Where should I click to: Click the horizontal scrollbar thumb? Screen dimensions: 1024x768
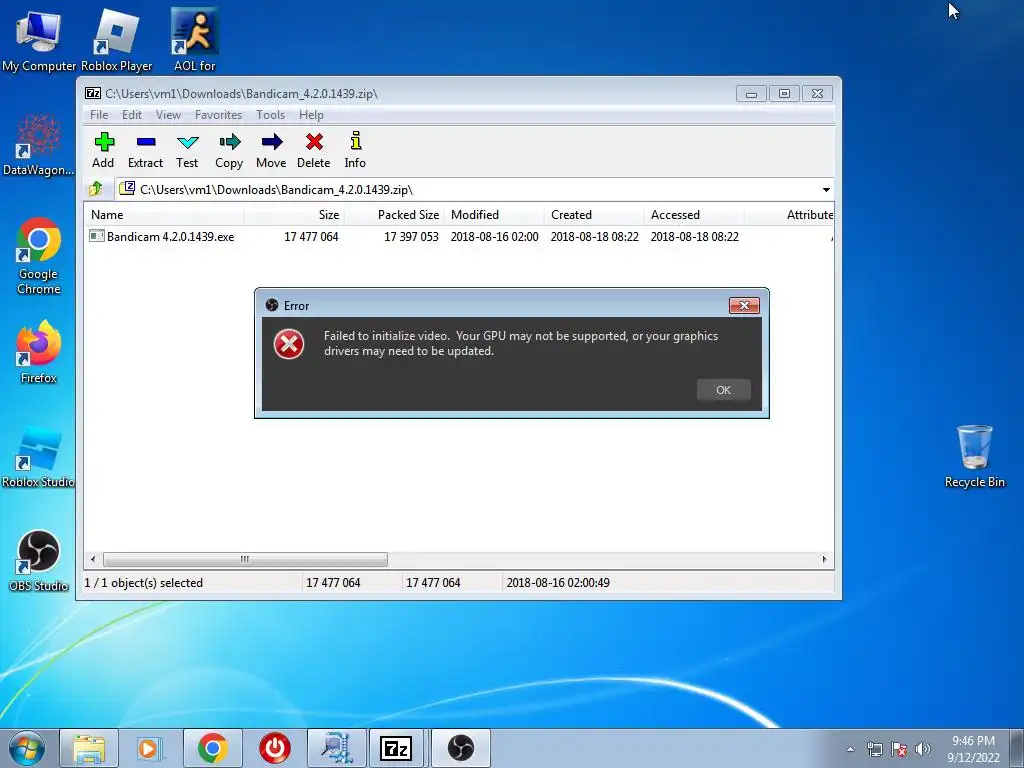(245, 559)
